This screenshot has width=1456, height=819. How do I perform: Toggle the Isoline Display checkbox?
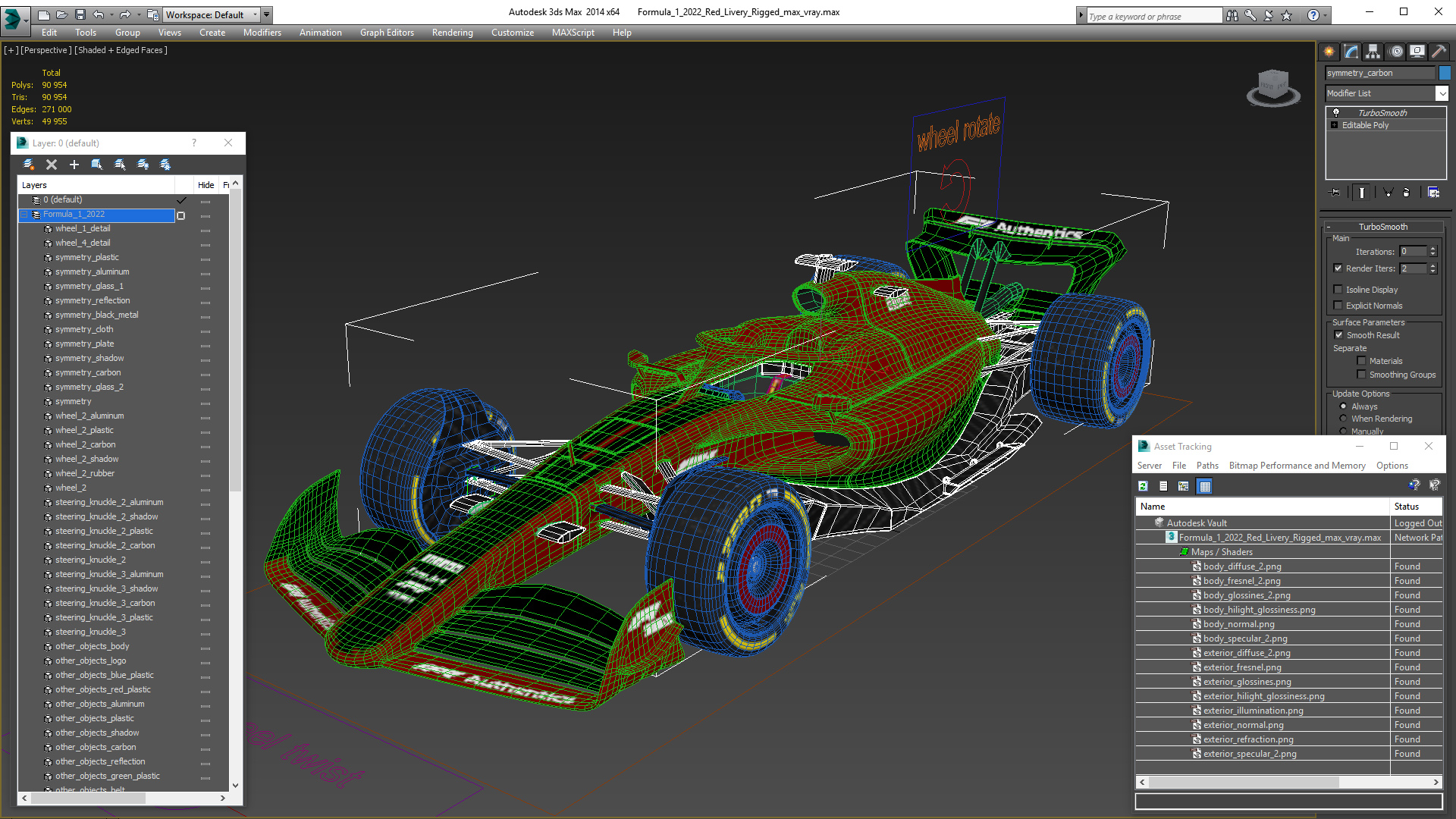pos(1338,289)
